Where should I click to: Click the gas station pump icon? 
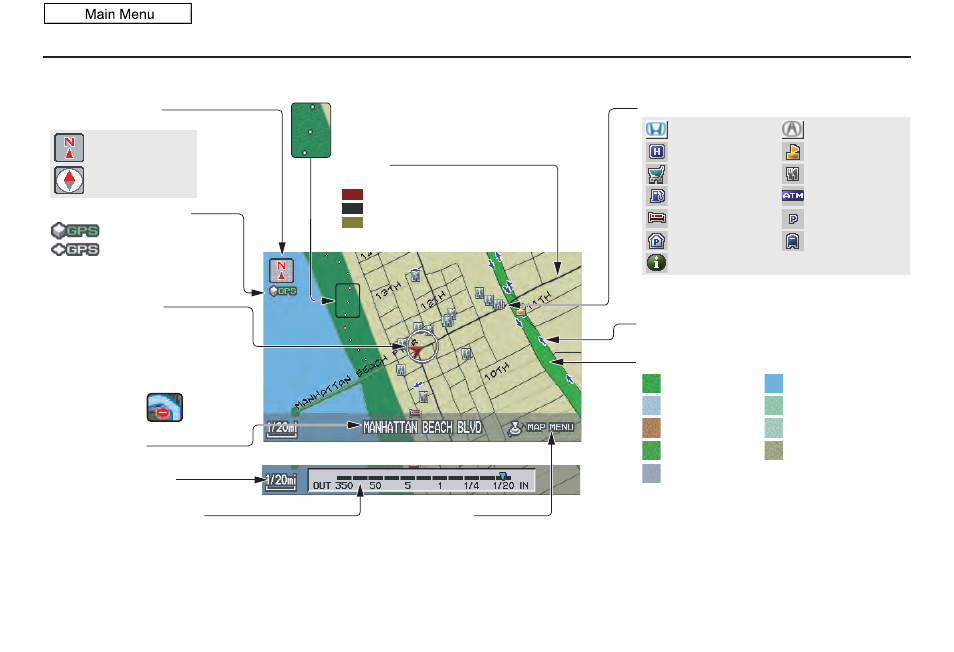657,196
